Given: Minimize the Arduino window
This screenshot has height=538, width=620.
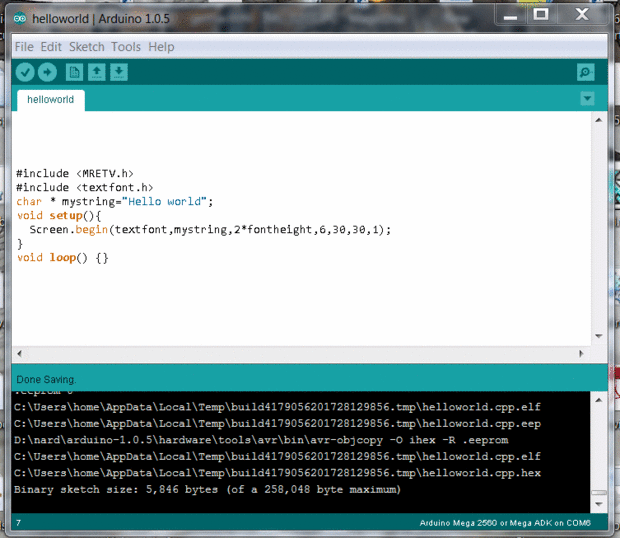Looking at the screenshot, I should (x=510, y=15).
